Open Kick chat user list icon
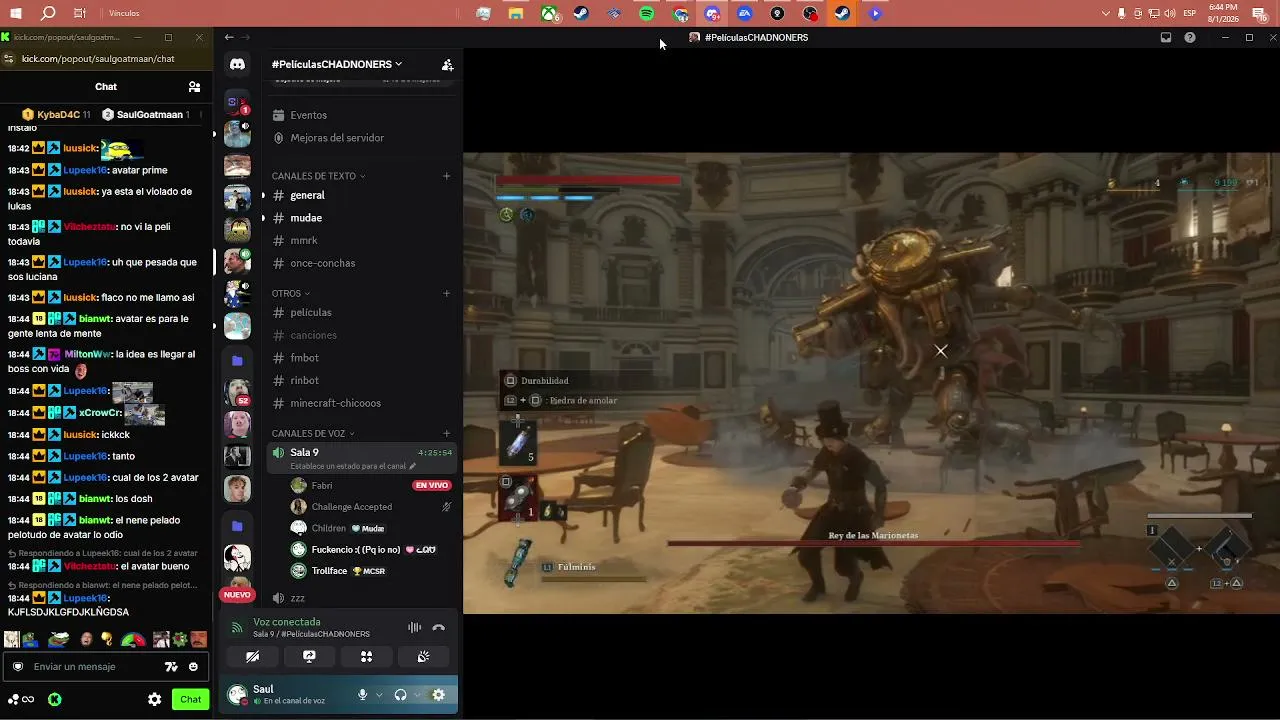Viewport: 1280px width, 720px height. [194, 87]
